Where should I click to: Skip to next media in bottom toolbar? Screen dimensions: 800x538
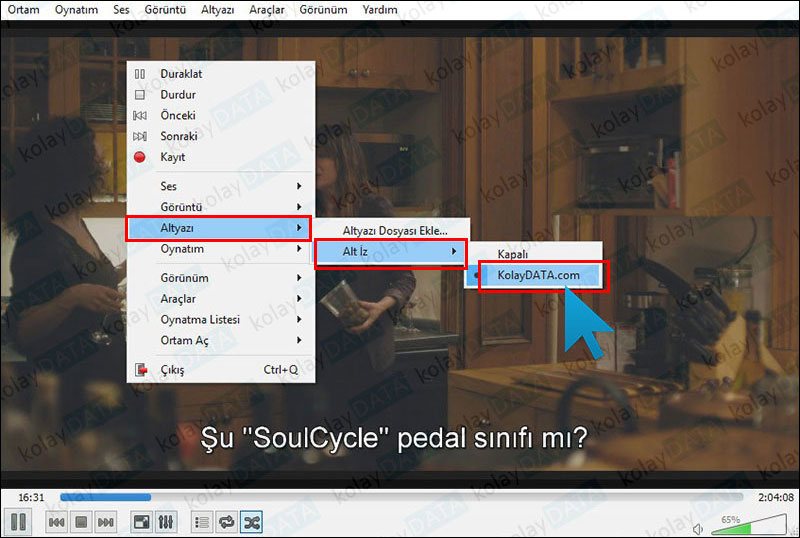106,522
